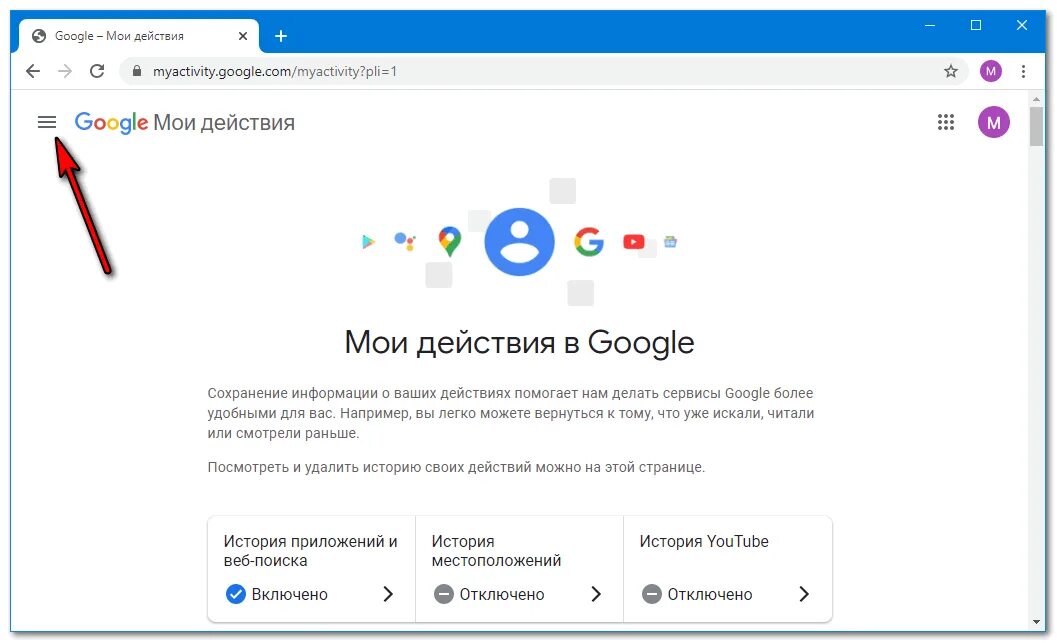1057x643 pixels.
Task: Expand 'История YouTube' chevron
Action: (x=804, y=594)
